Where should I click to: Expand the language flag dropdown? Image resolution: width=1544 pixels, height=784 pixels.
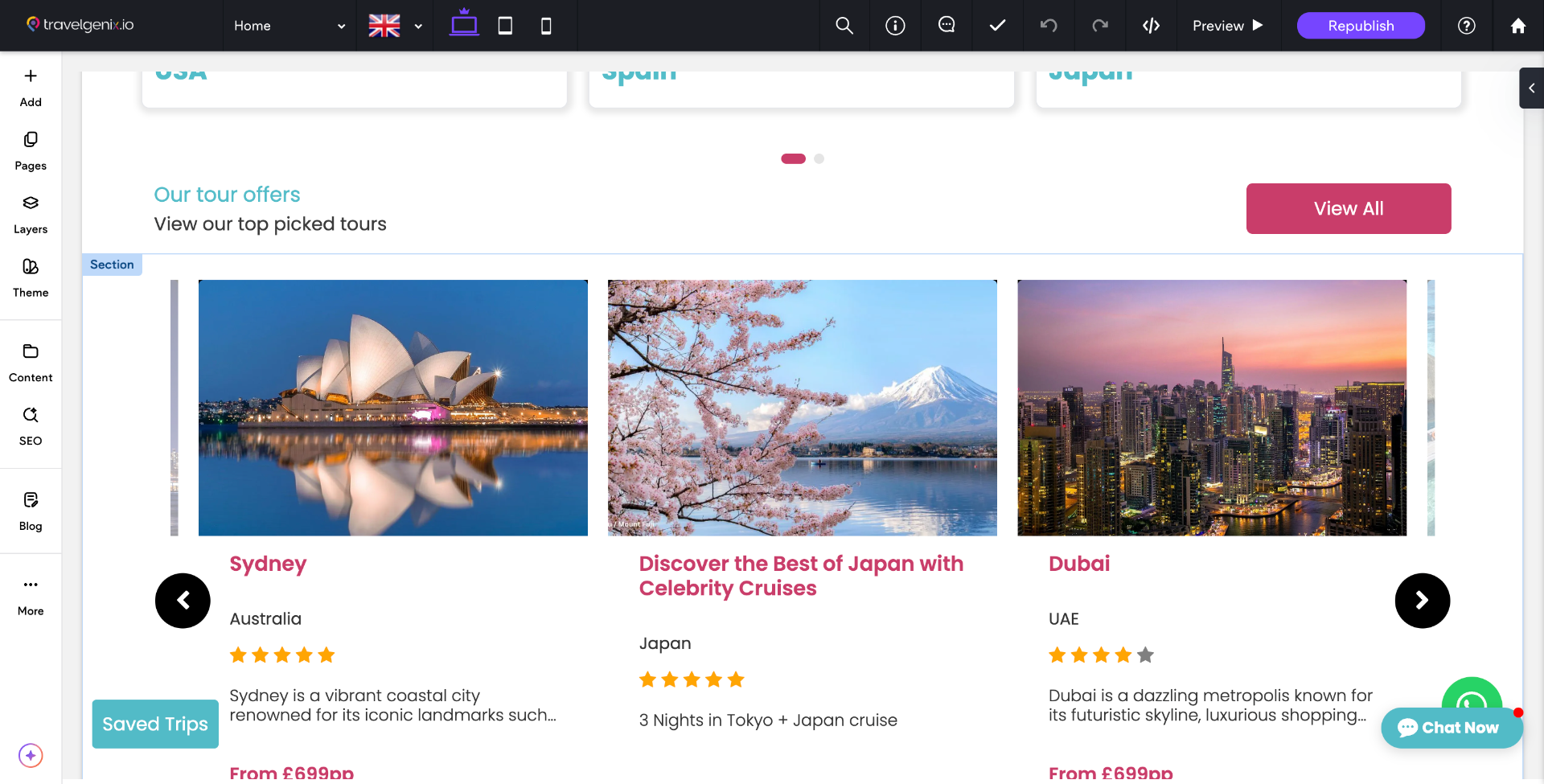[393, 25]
